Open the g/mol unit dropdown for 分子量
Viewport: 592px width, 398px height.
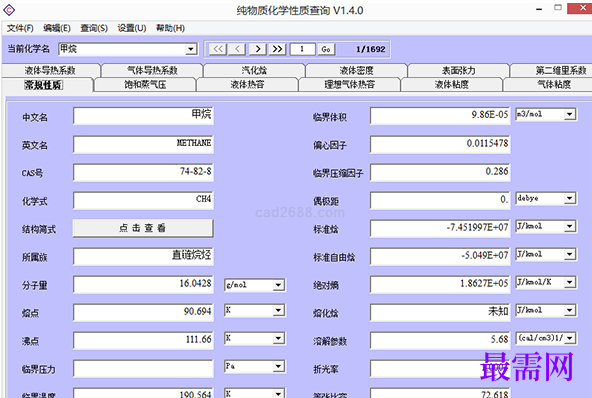click(x=278, y=285)
